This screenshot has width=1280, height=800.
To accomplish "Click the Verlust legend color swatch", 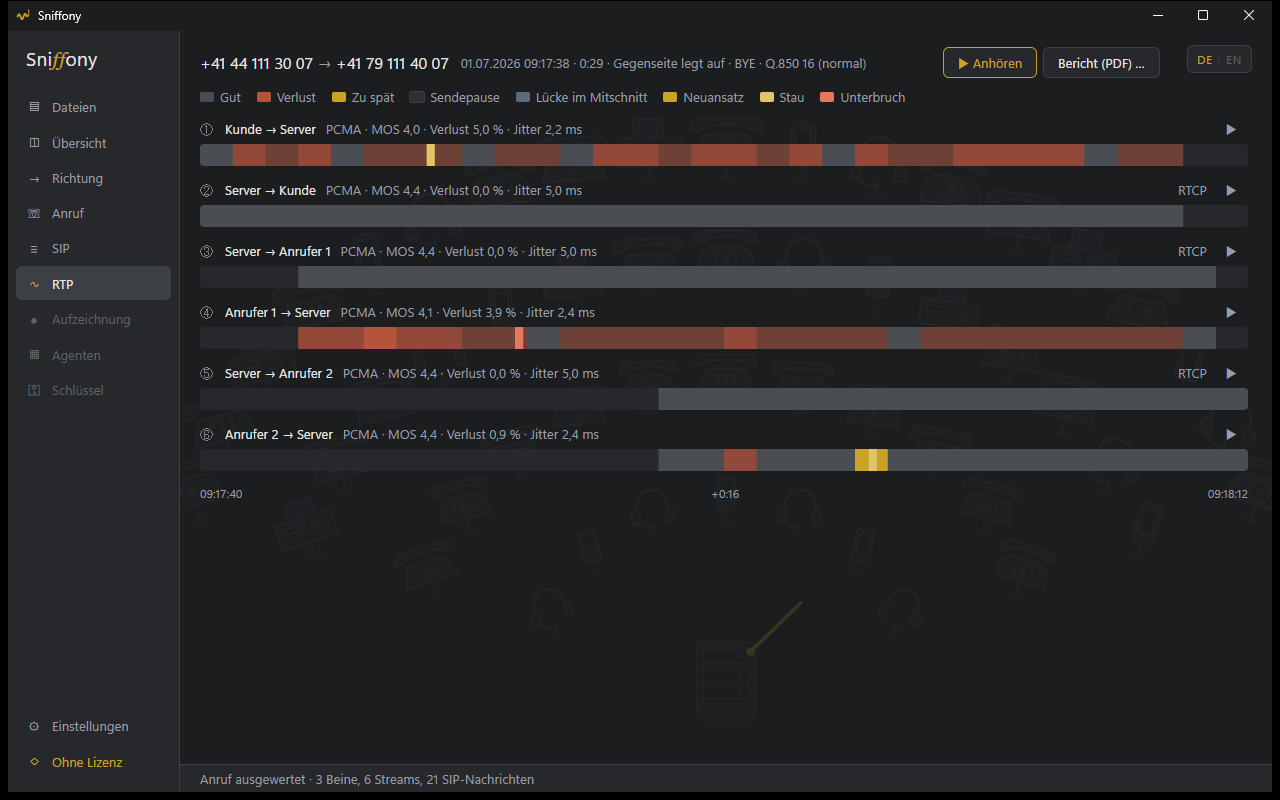I will coord(264,98).
